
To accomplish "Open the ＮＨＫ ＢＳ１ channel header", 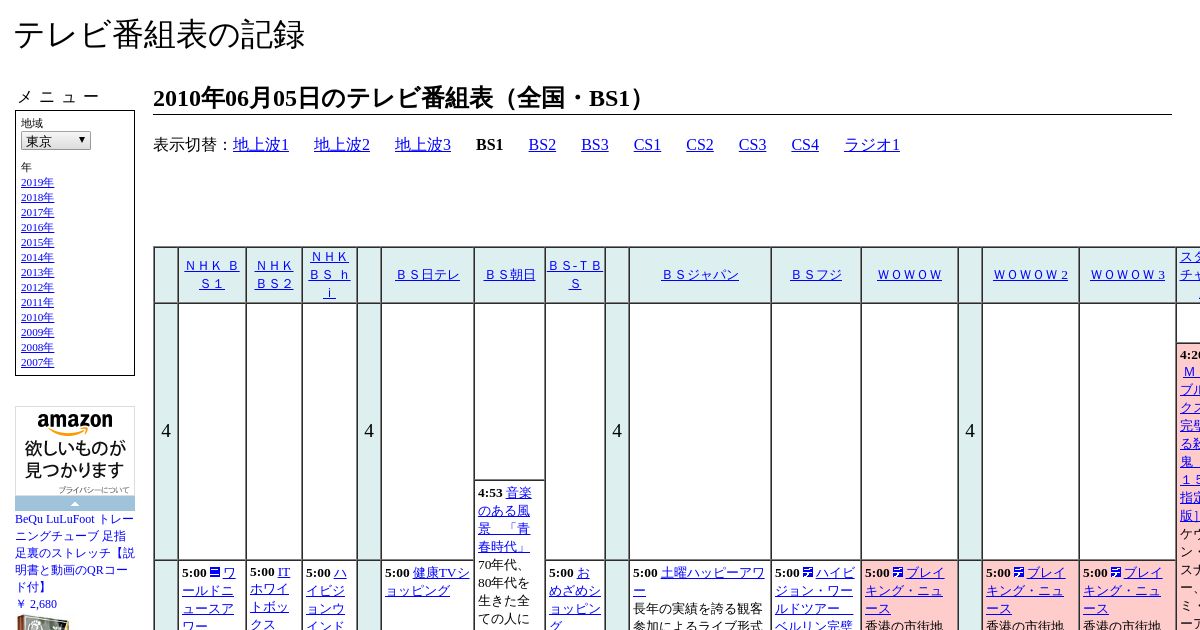I will tap(212, 275).
